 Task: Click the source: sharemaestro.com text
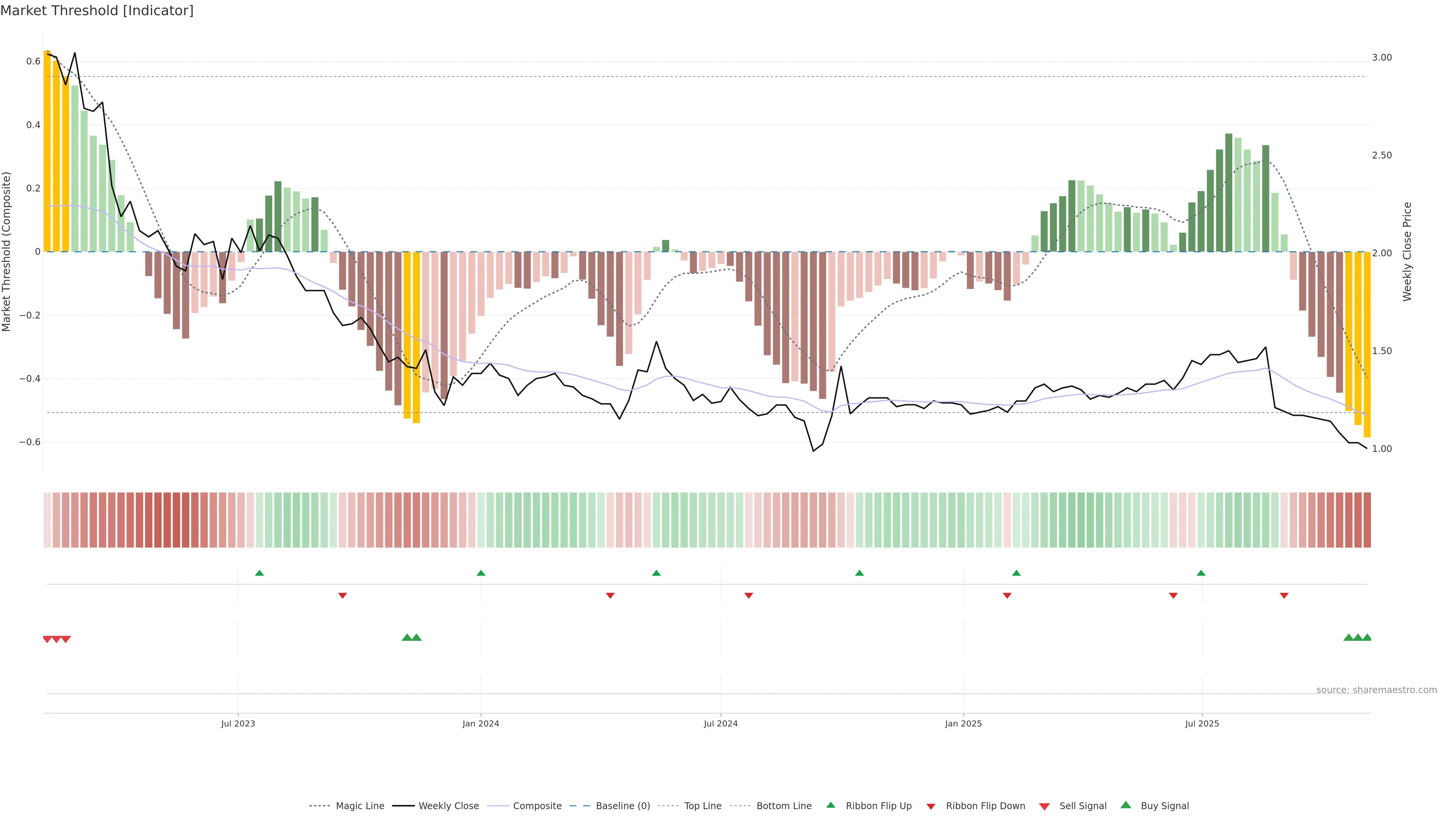click(x=1376, y=690)
